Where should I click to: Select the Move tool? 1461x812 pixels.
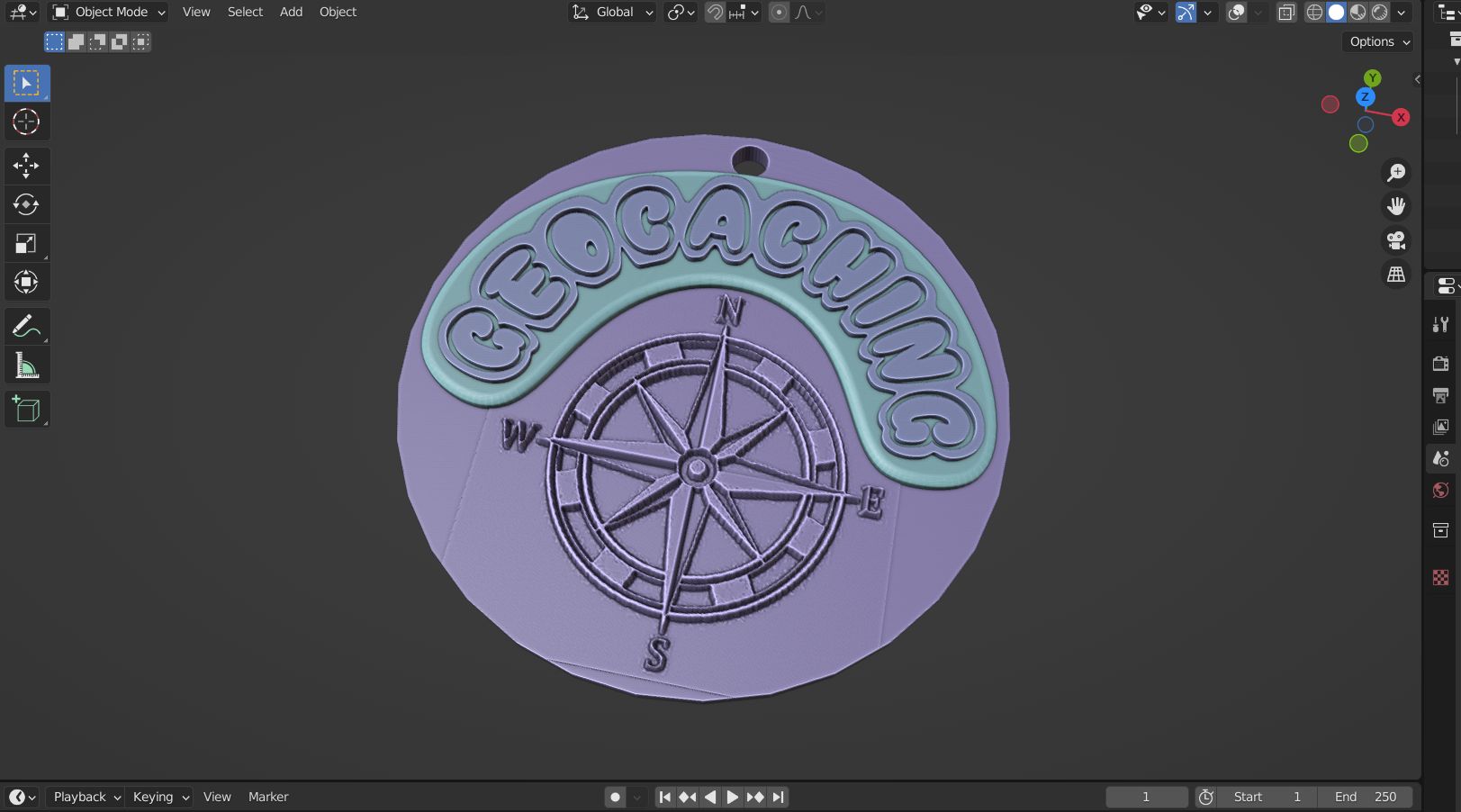click(27, 166)
